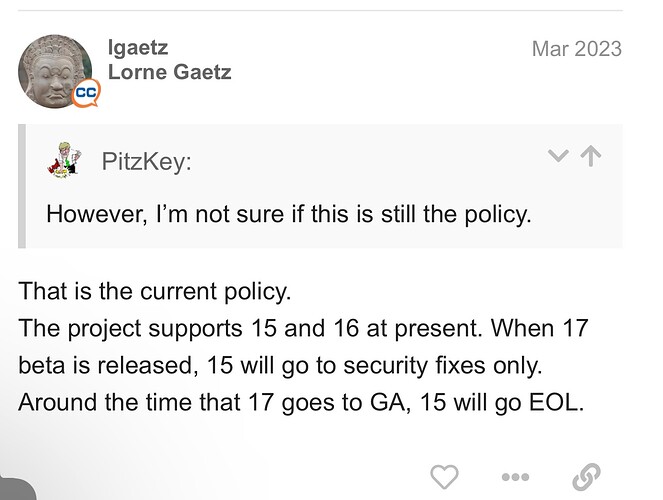Click the full name Lorne Gaetz

[x=170, y=72]
